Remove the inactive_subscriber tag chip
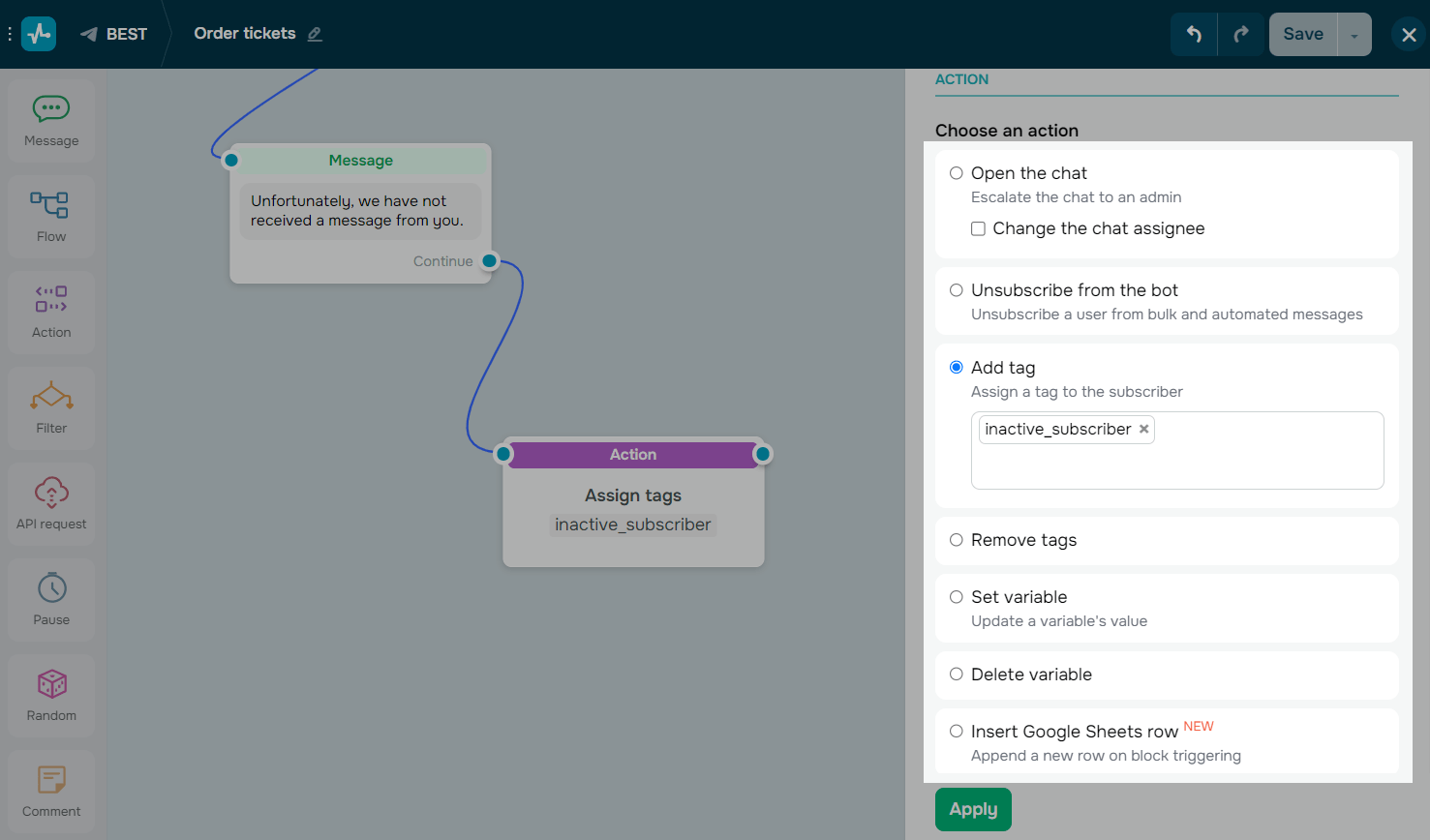Screen dimensions: 1430x840 tap(1144, 429)
